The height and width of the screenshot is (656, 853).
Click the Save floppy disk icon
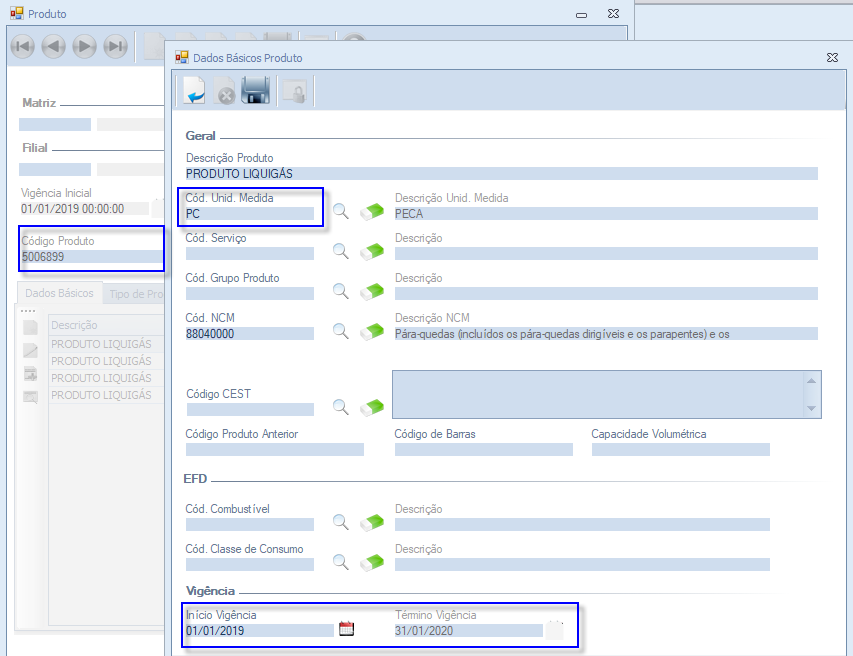click(x=256, y=92)
